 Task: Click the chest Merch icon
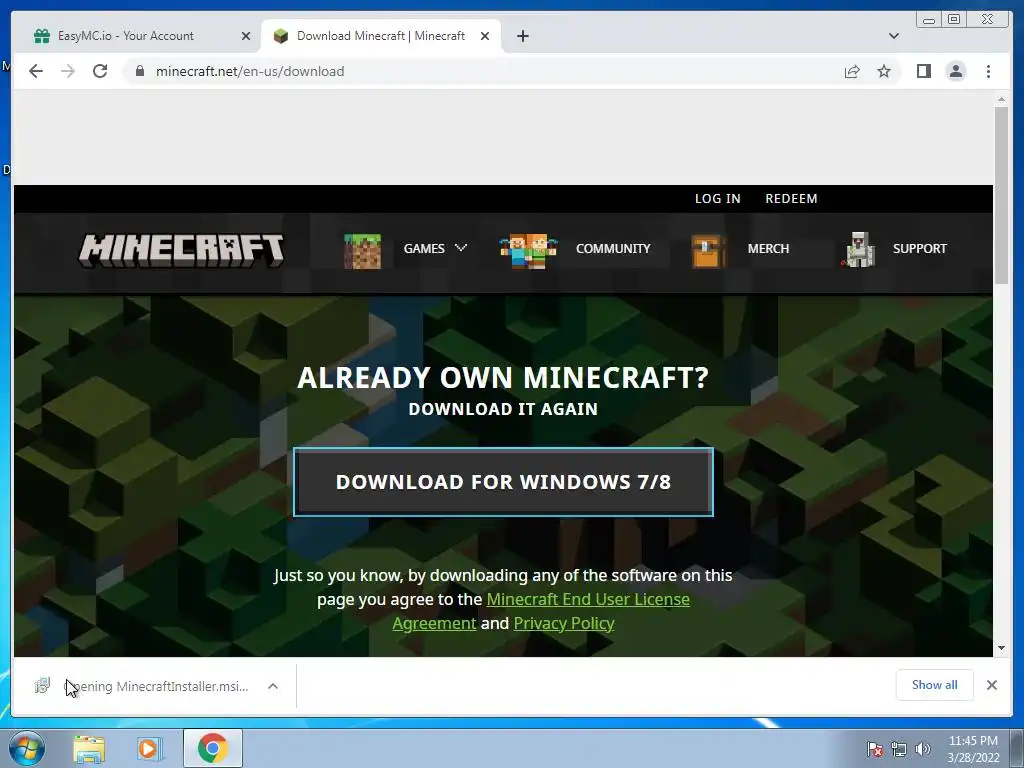(x=709, y=251)
